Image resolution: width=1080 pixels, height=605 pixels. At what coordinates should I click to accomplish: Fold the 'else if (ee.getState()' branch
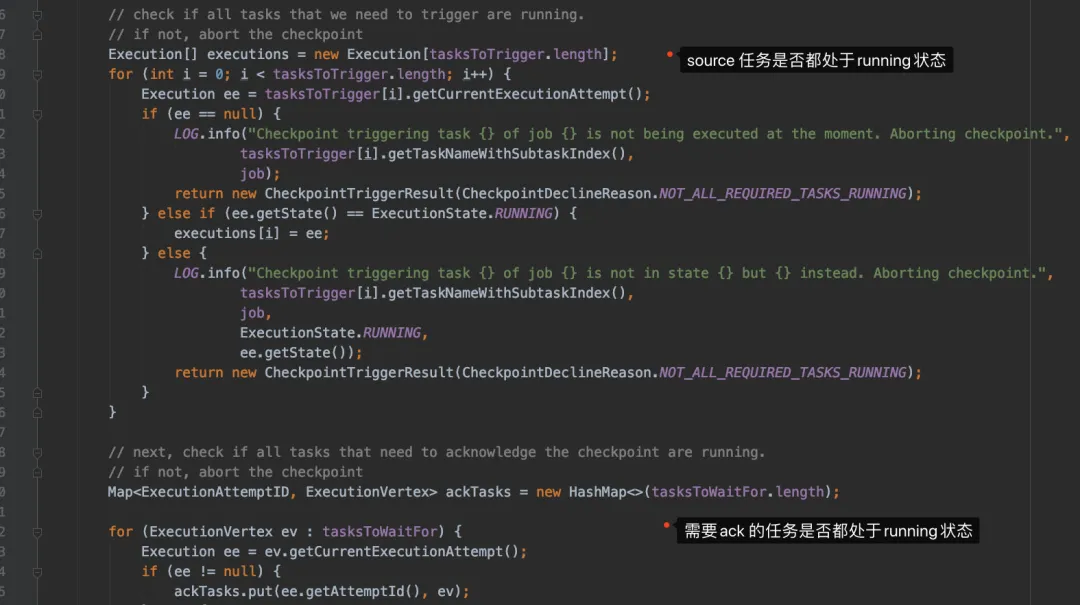click(37, 214)
